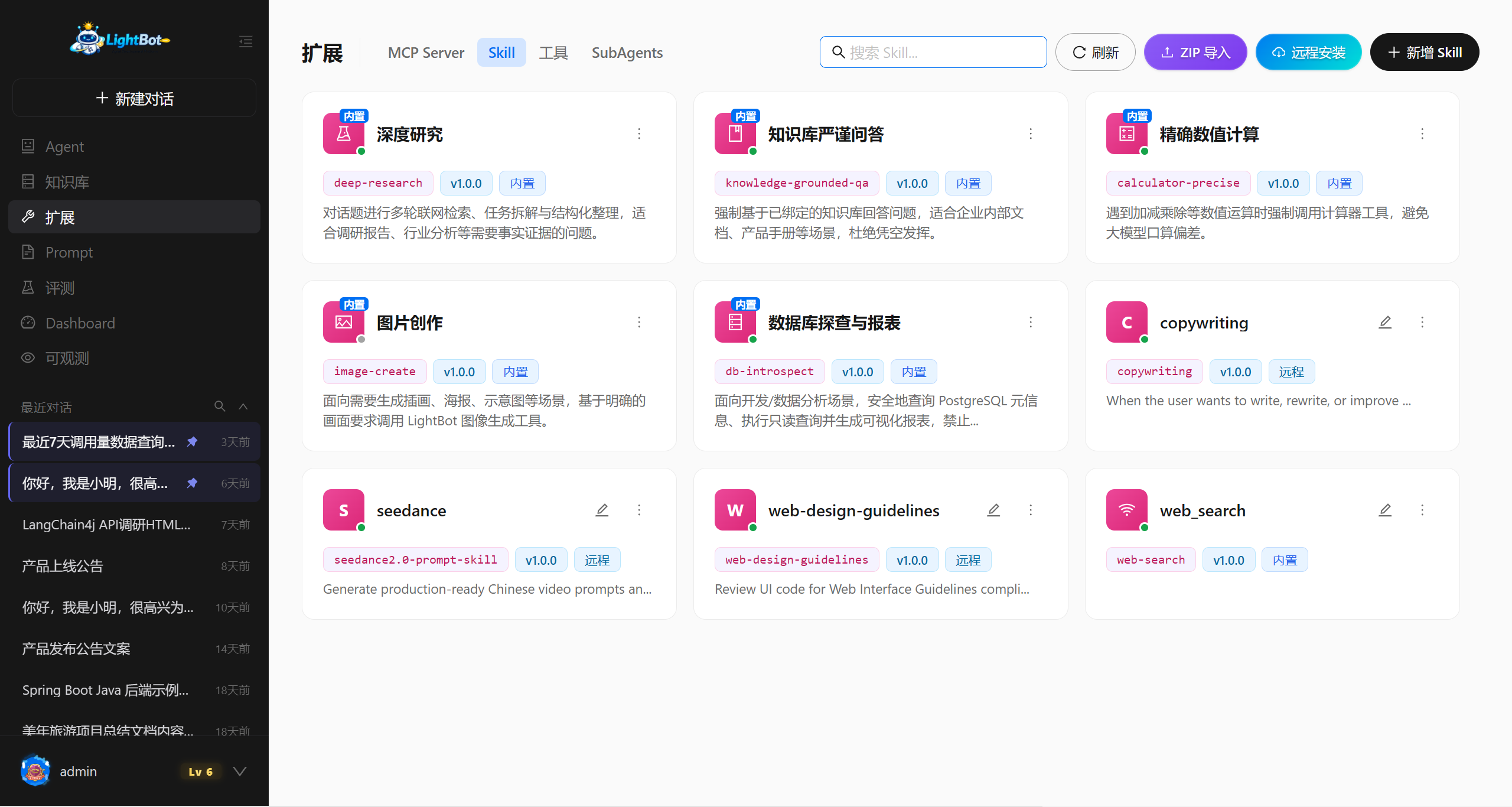This screenshot has width=1512, height=807.
Task: Open the SubAgents tab
Action: tap(627, 53)
